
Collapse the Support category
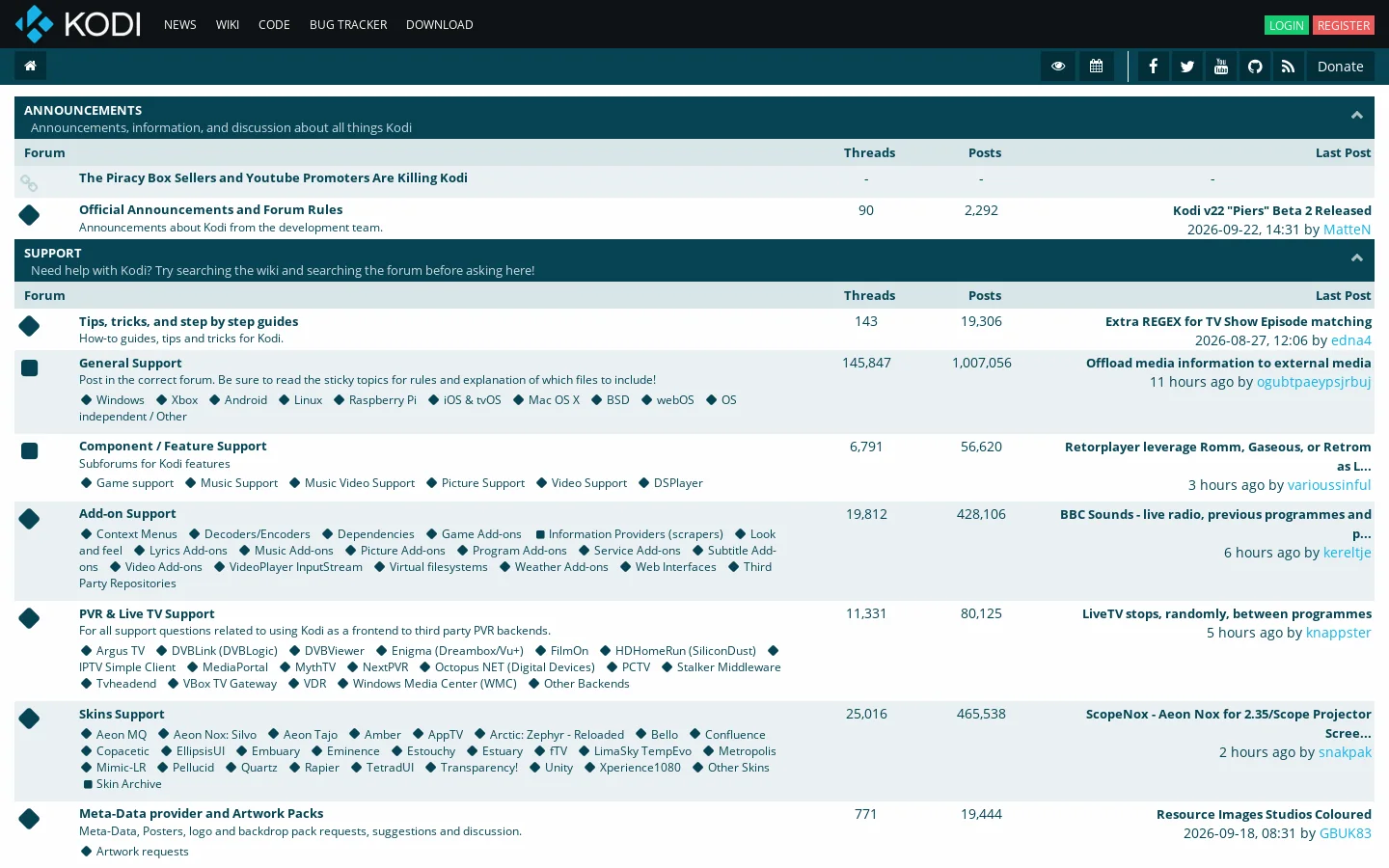(1357, 258)
